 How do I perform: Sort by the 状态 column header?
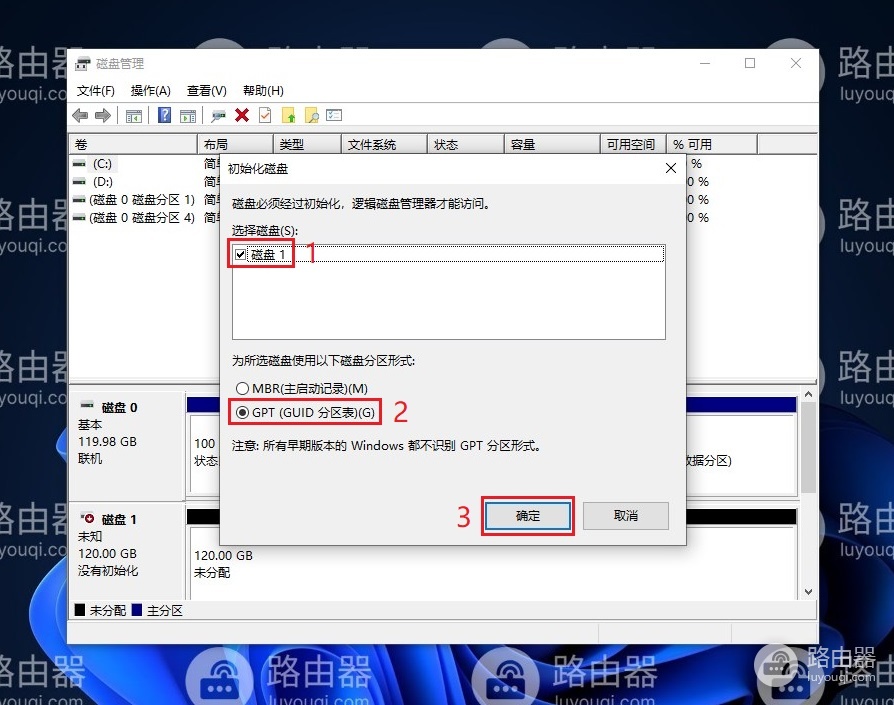(465, 144)
